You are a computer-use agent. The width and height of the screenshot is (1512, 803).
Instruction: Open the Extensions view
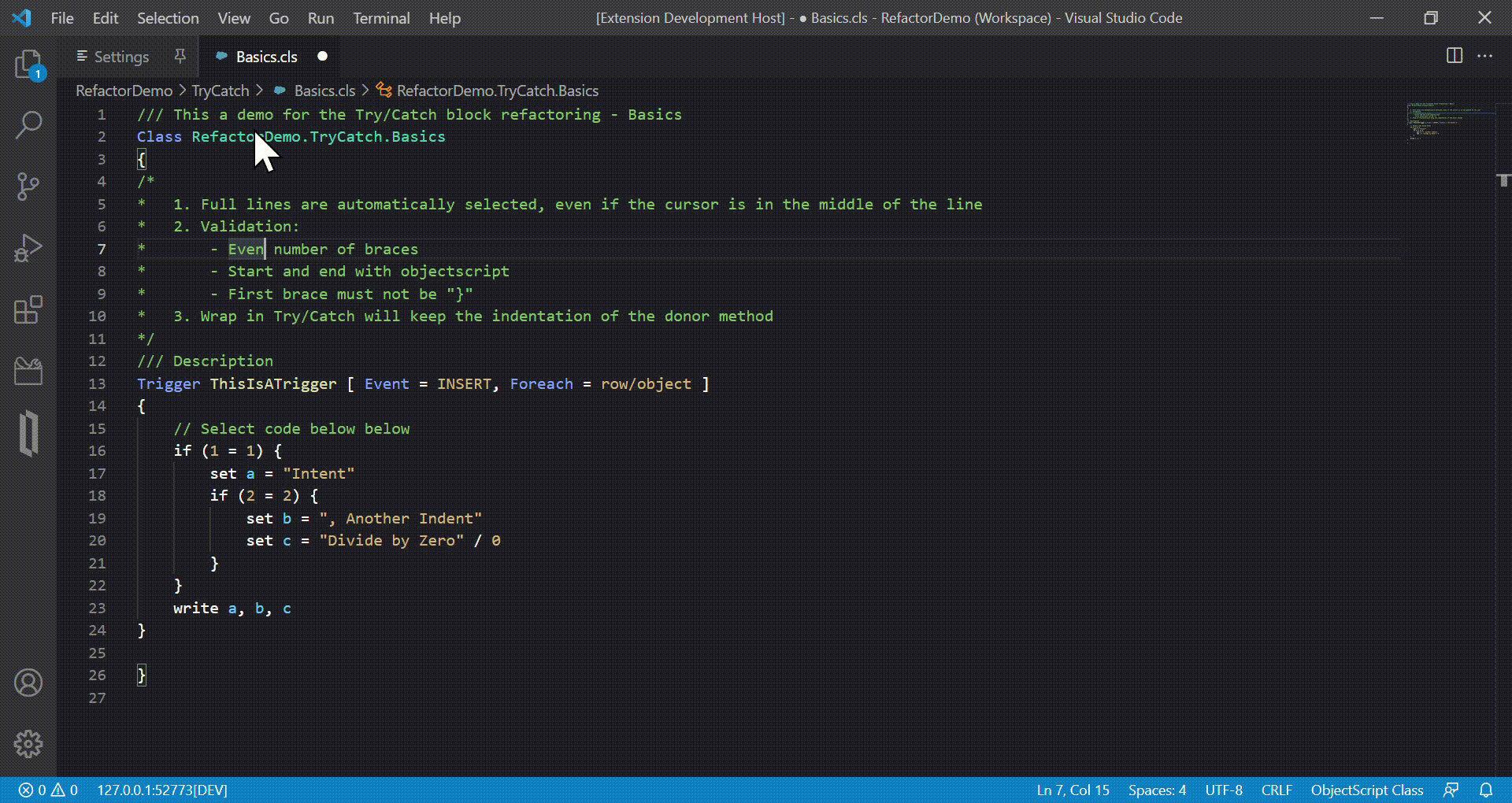coord(28,309)
